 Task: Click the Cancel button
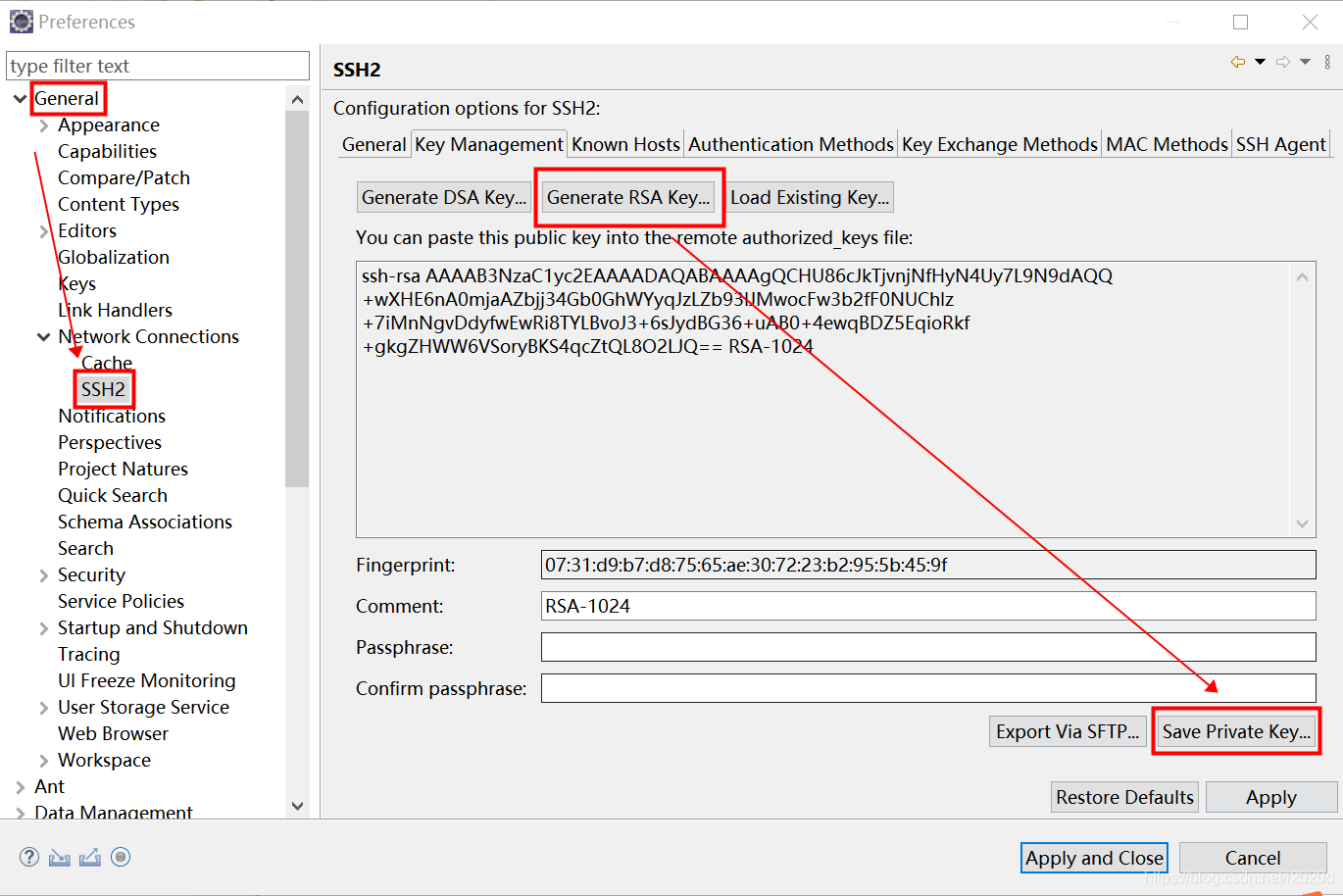1253,858
